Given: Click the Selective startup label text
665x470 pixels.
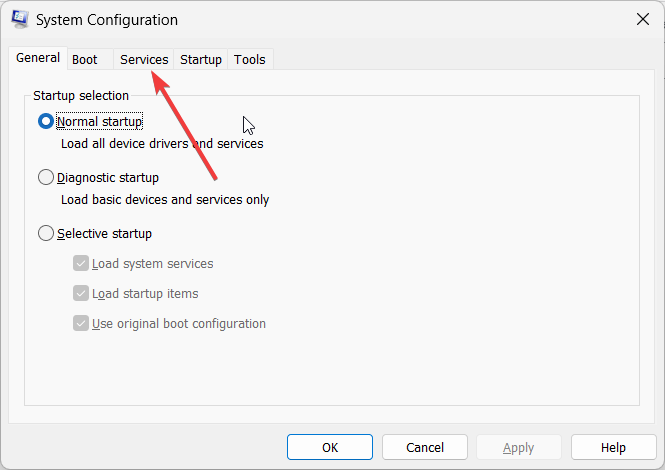Looking at the screenshot, I should click(104, 234).
